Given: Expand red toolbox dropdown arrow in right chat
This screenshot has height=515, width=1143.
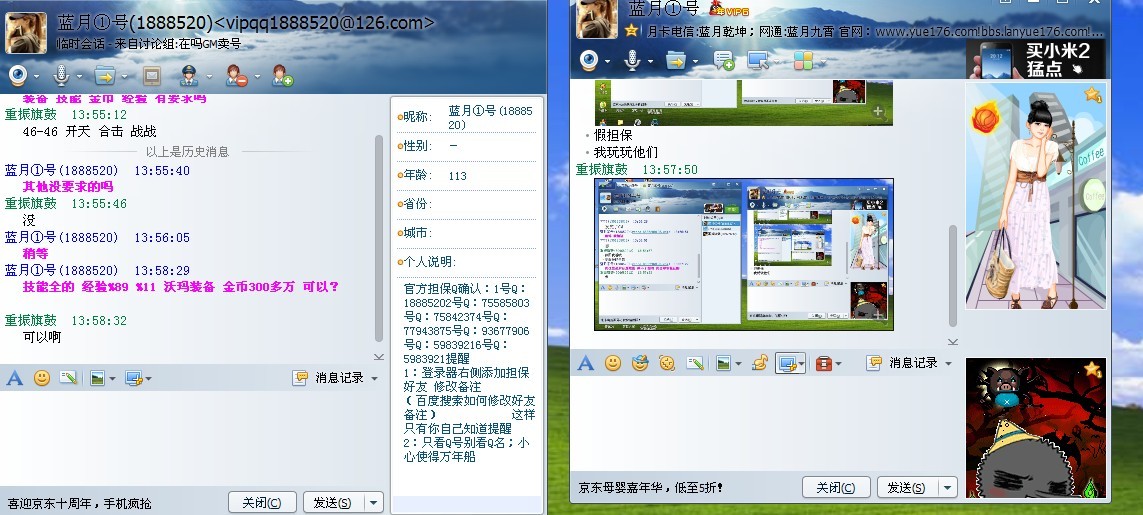Looking at the screenshot, I should click(x=838, y=363).
